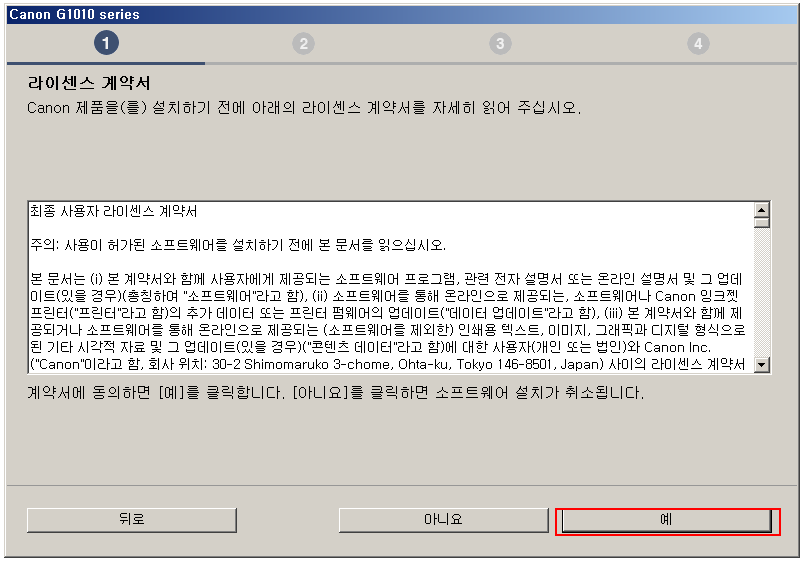Click the 라이센스 계약서 heading
804x563 pixels.
[89, 83]
